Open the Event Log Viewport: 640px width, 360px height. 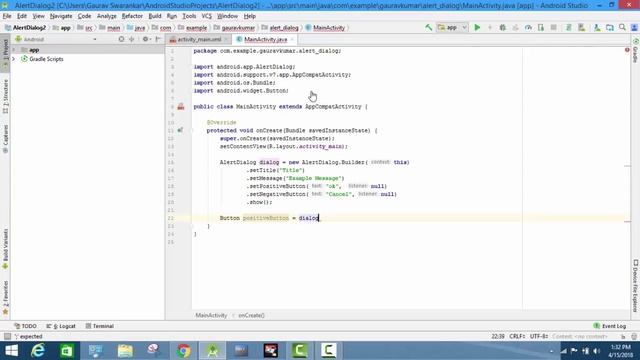[609, 326]
